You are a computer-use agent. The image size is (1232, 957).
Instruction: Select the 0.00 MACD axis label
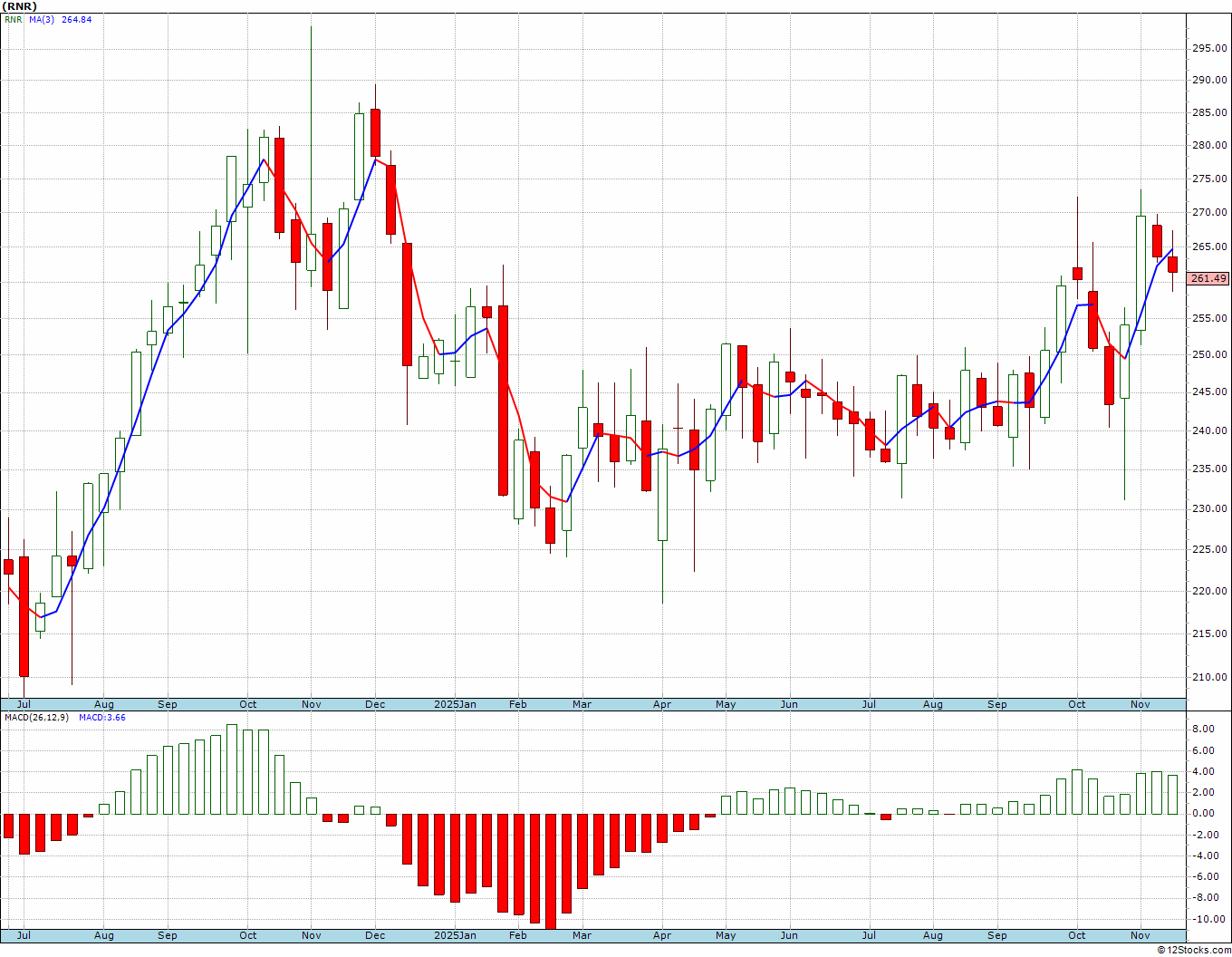tap(1203, 814)
